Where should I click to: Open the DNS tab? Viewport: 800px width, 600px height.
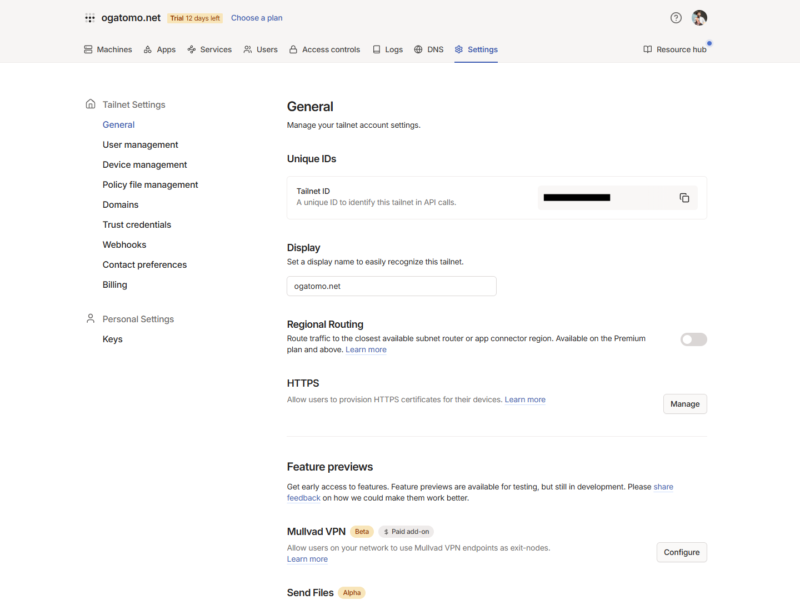429,49
